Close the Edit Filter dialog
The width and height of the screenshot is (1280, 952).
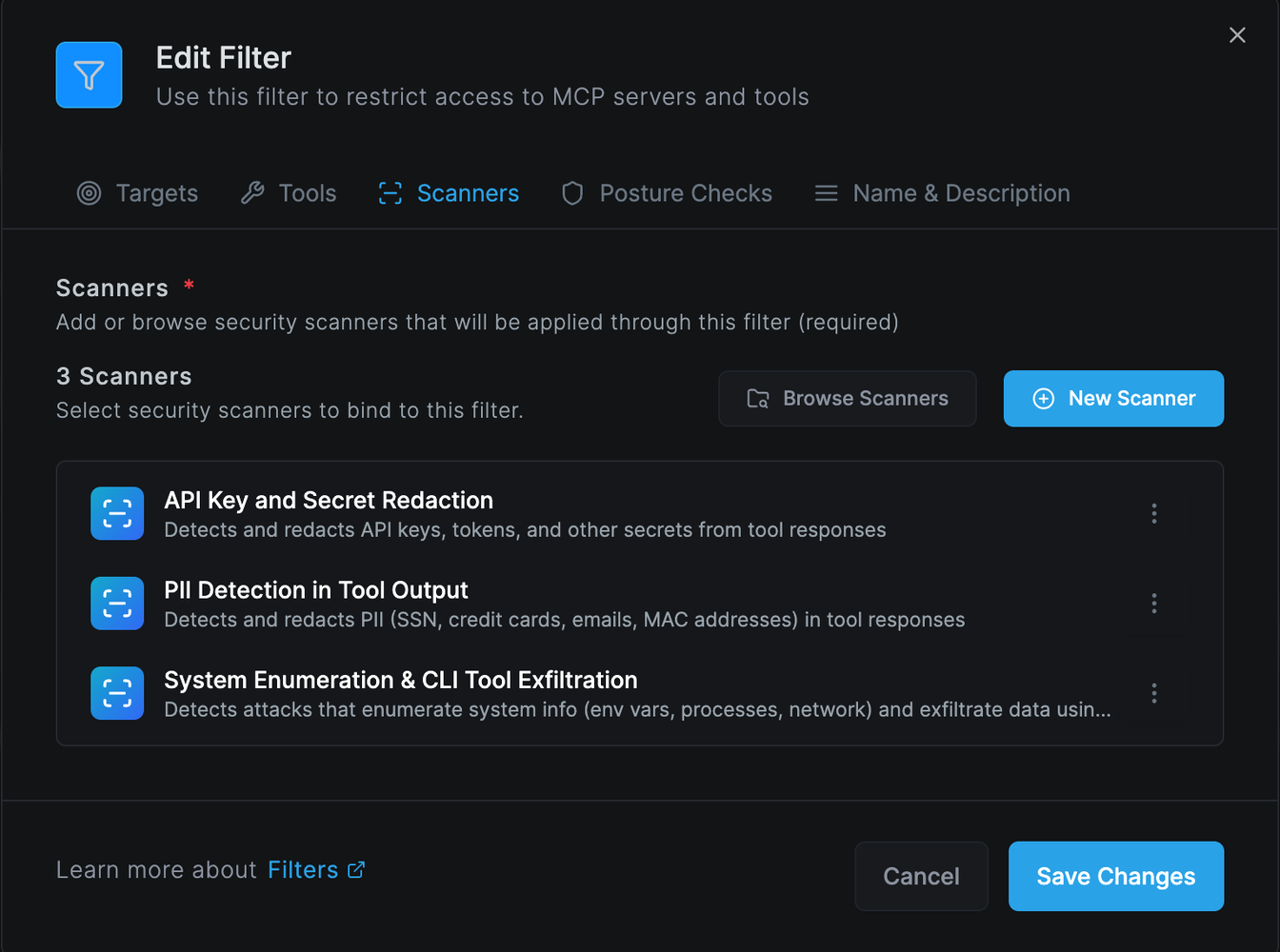coord(1237,35)
